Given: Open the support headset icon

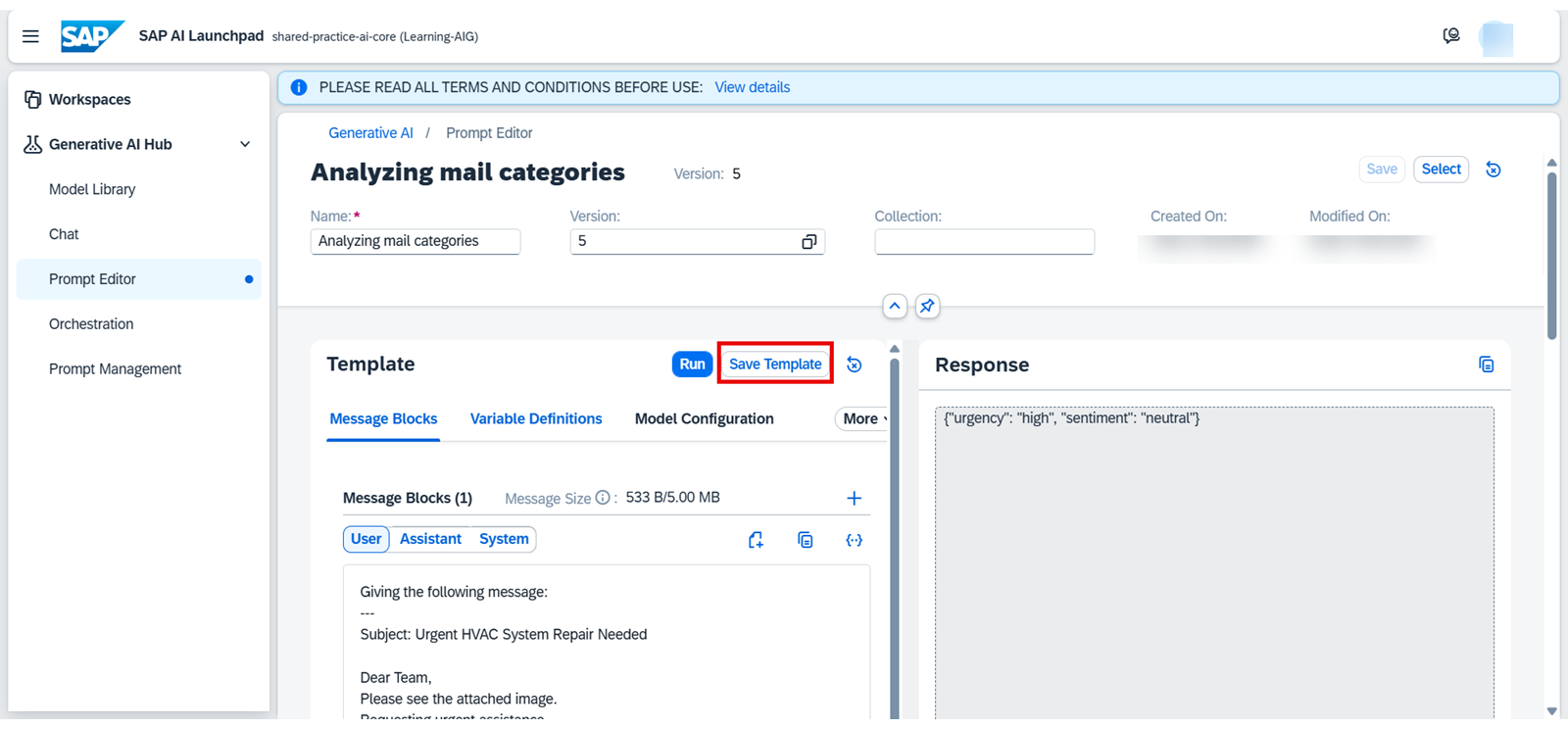Looking at the screenshot, I should point(1451,36).
